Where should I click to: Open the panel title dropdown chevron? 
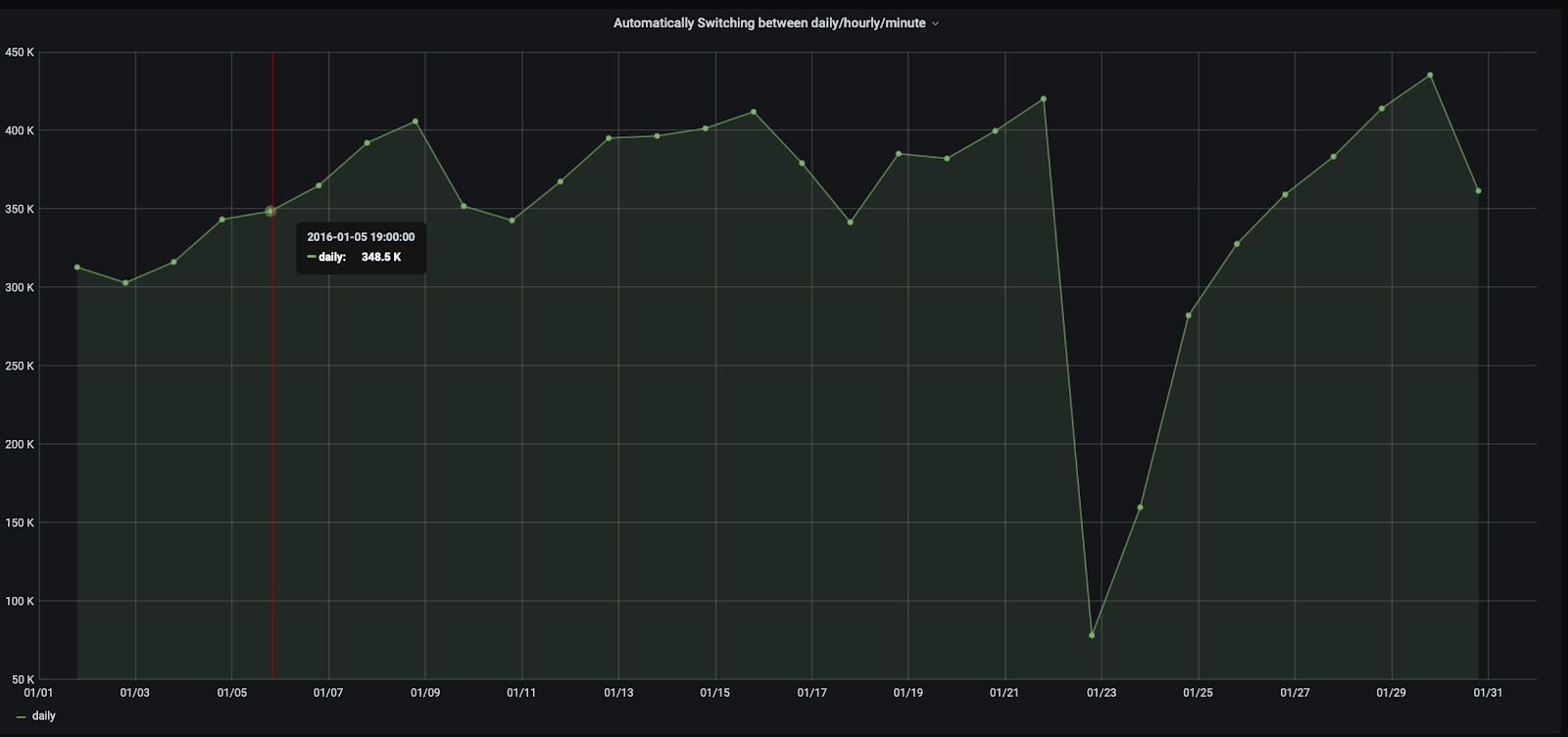click(x=935, y=24)
